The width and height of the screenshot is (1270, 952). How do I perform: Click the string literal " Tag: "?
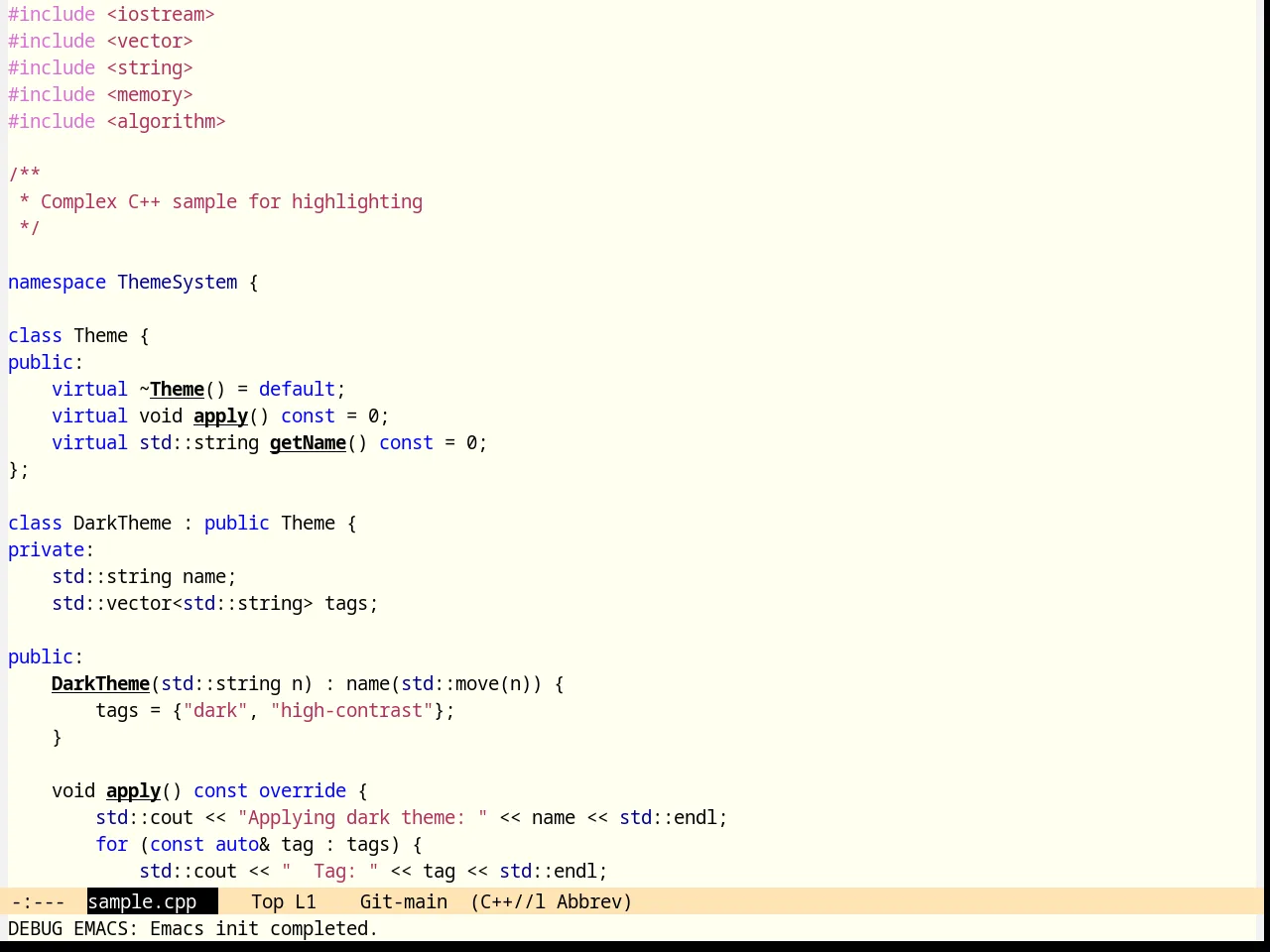pyautogui.click(x=329, y=871)
